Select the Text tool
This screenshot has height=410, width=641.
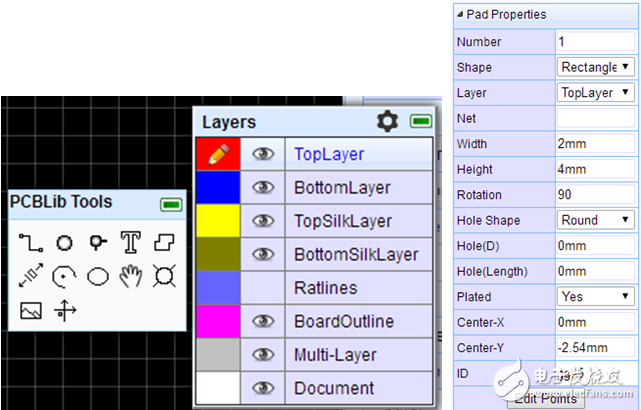[x=130, y=242]
